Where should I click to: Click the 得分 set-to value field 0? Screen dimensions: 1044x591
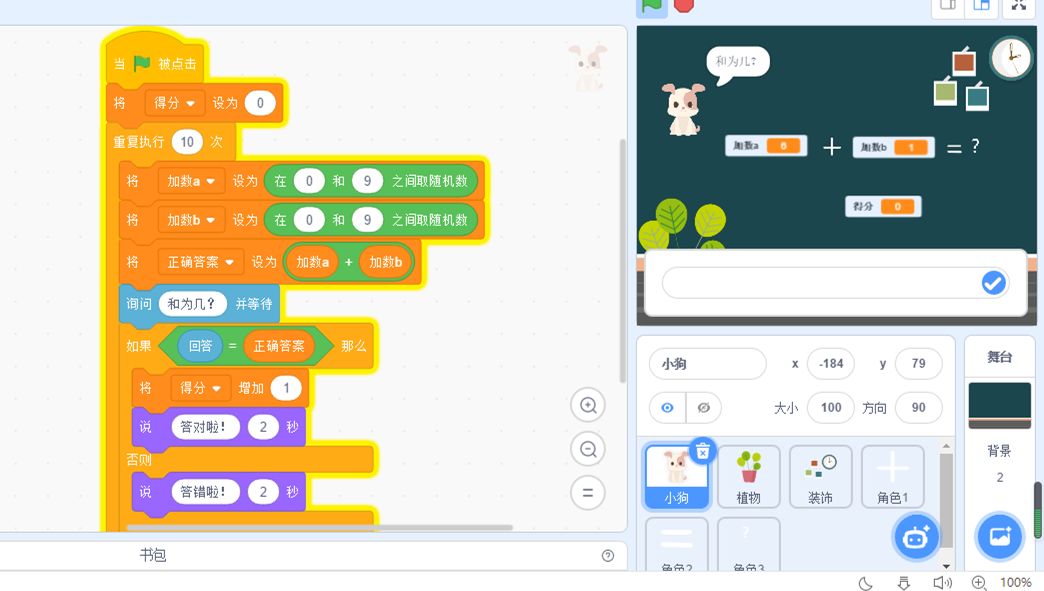(260, 103)
